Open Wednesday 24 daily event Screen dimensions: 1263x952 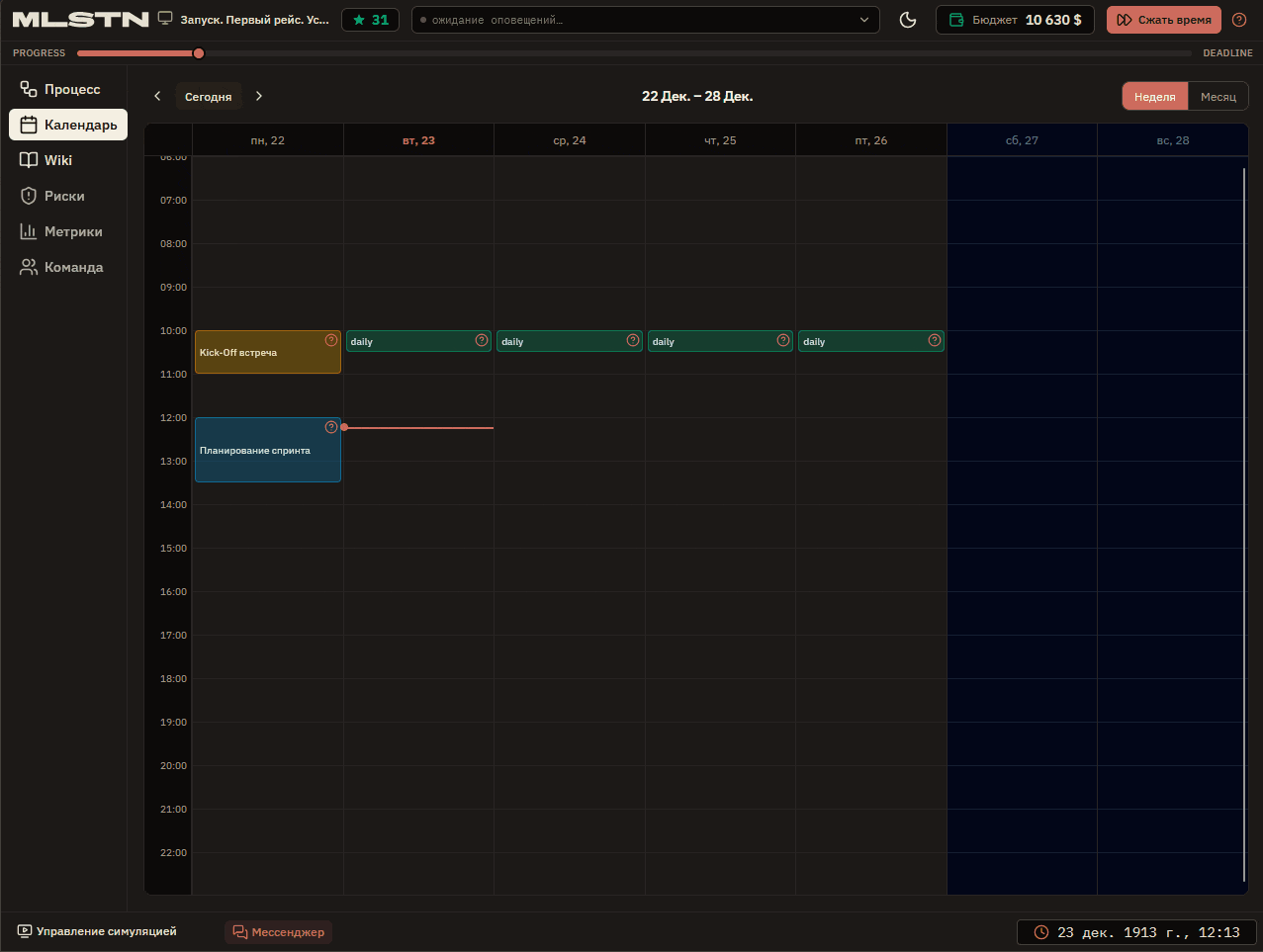click(x=570, y=341)
